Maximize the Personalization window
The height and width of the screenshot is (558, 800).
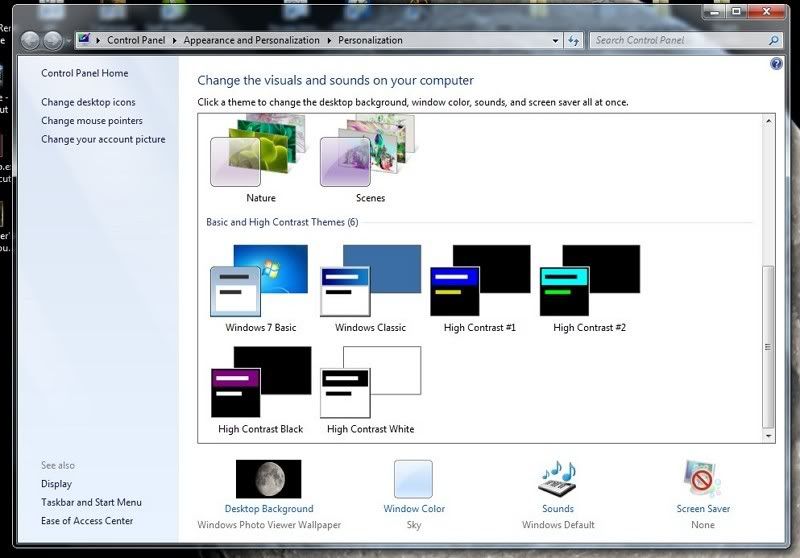[736, 11]
